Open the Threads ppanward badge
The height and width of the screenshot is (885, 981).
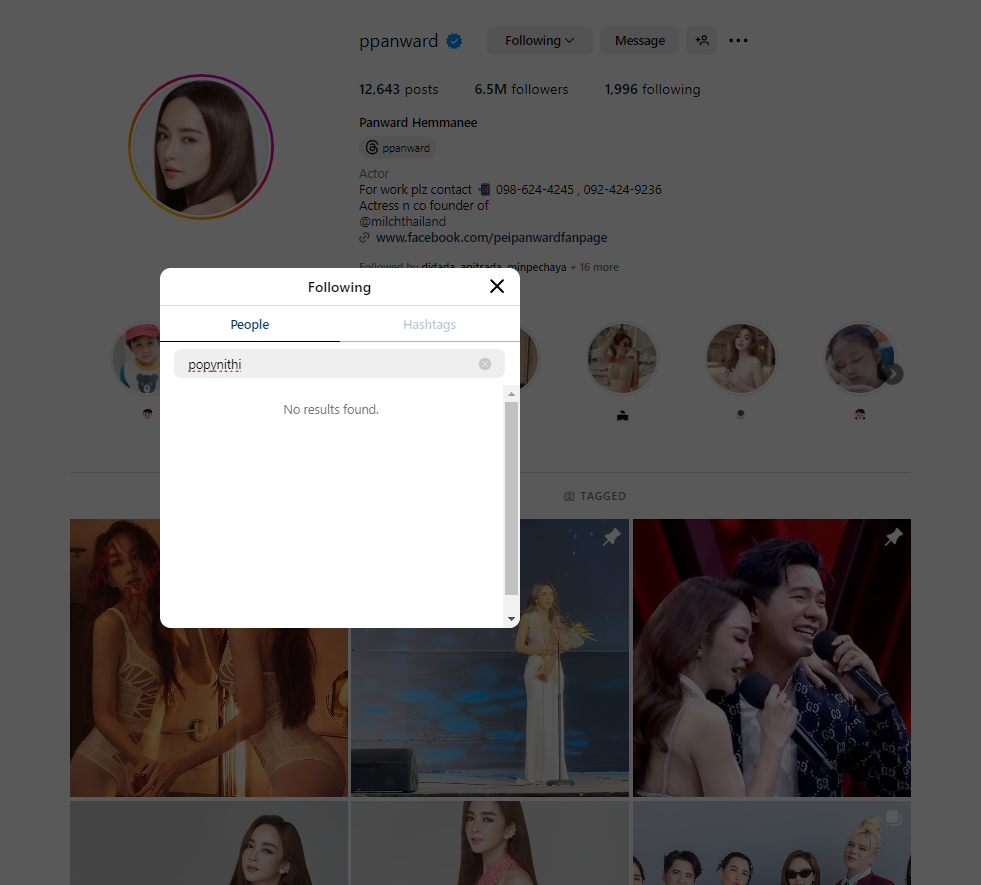(x=398, y=148)
